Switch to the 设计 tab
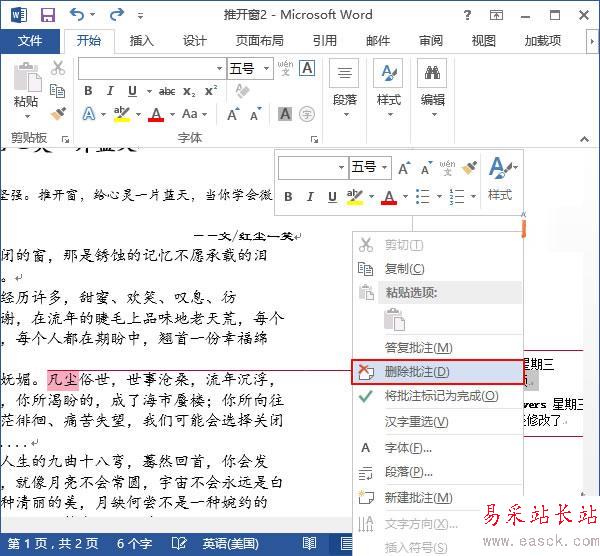Viewport: 600px width, 556px height. pyautogui.click(x=194, y=41)
